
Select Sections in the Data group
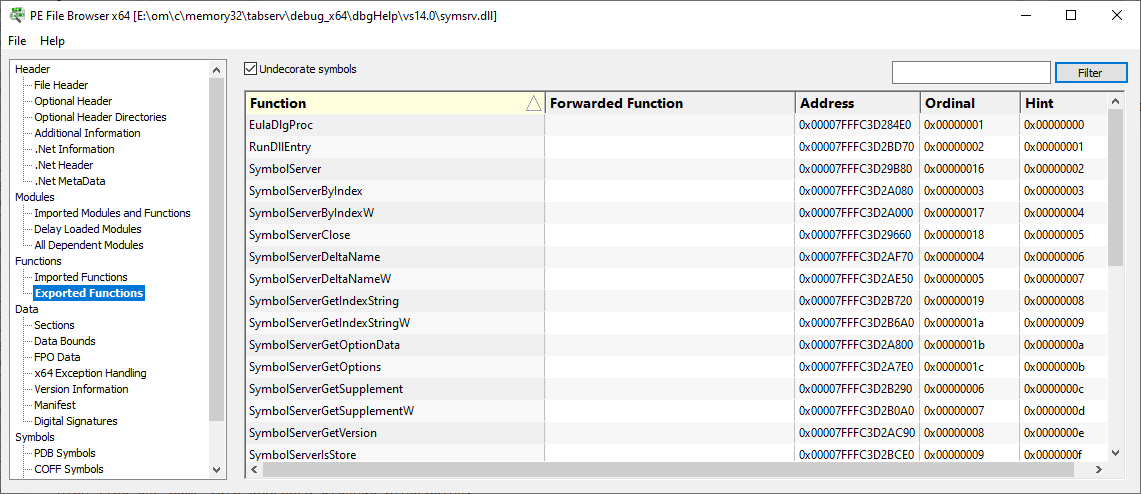pyautogui.click(x=55, y=325)
